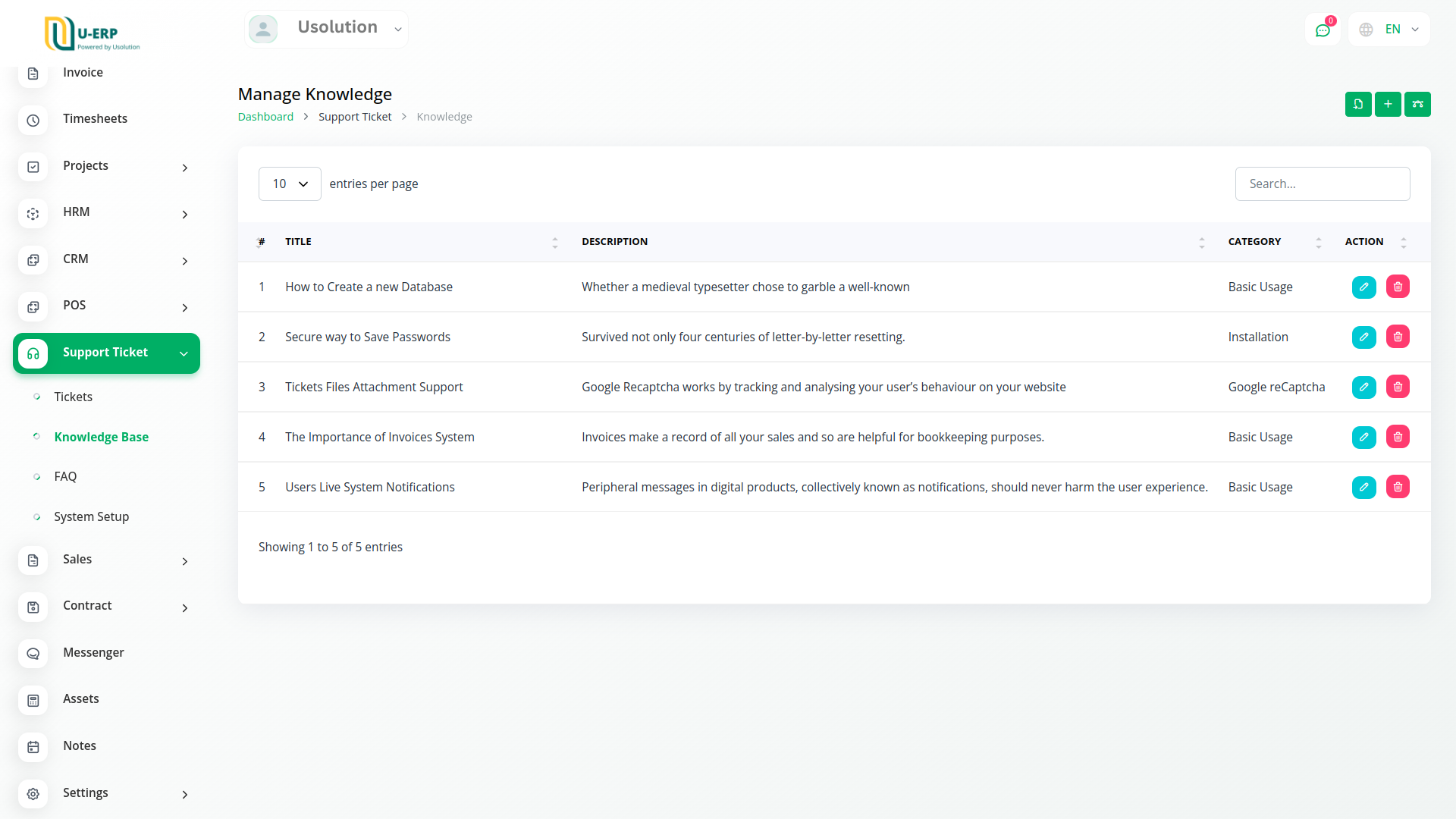Click the POS sidebar icon
The image size is (1456, 819).
33,307
